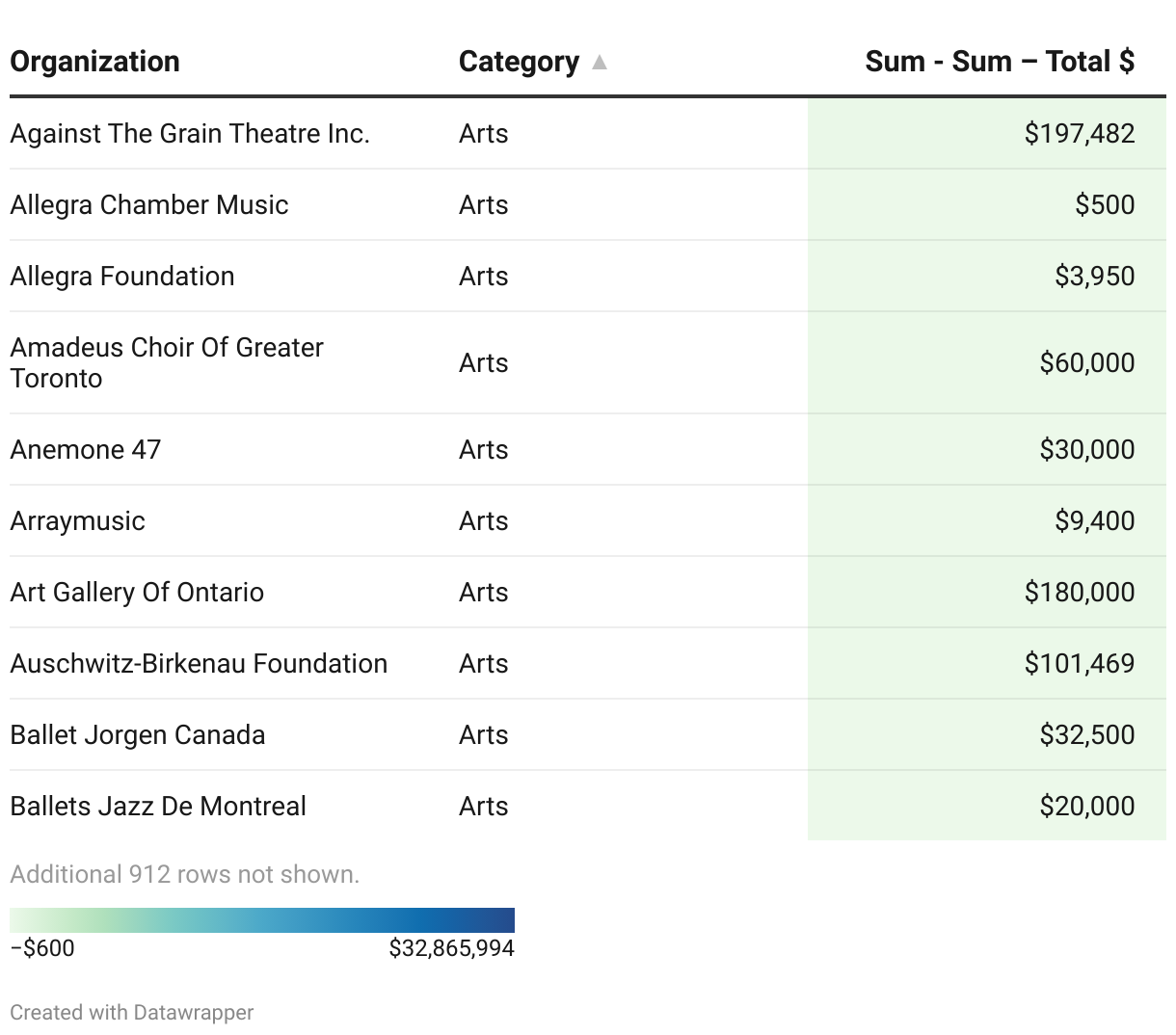The image size is (1176, 1035).
Task: Select the Allegra Chamber Music organization
Action: 149,204
